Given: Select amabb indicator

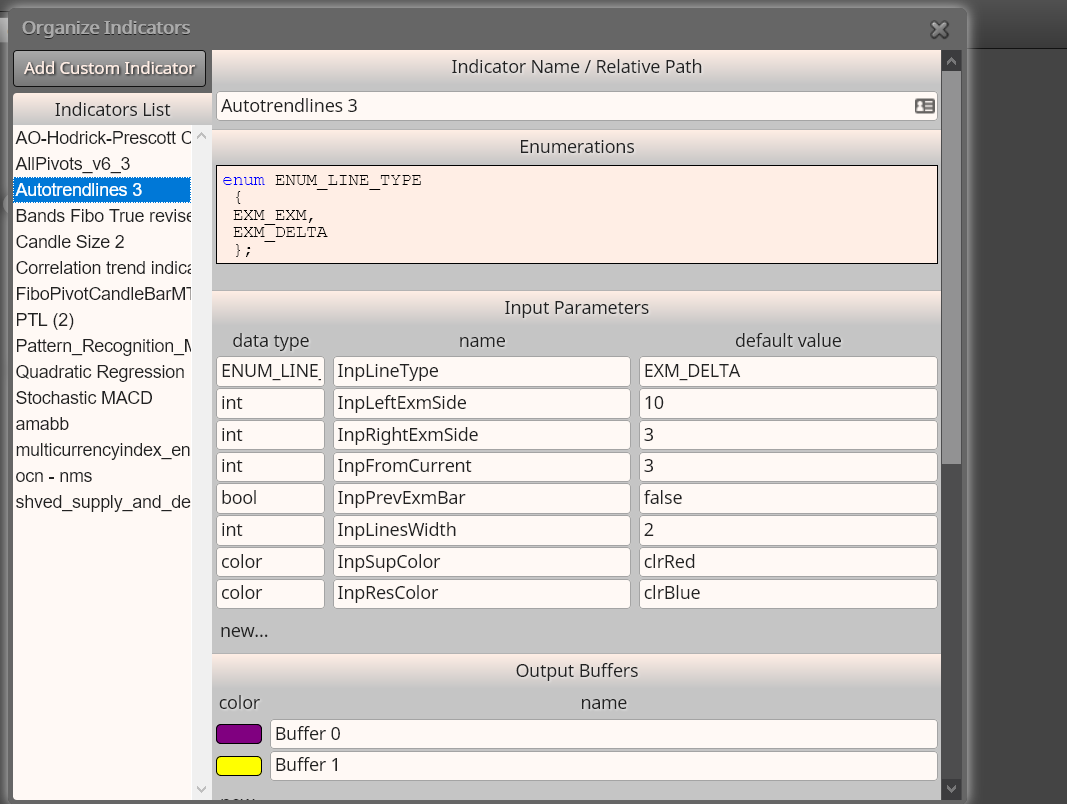Looking at the screenshot, I should 103,424.
